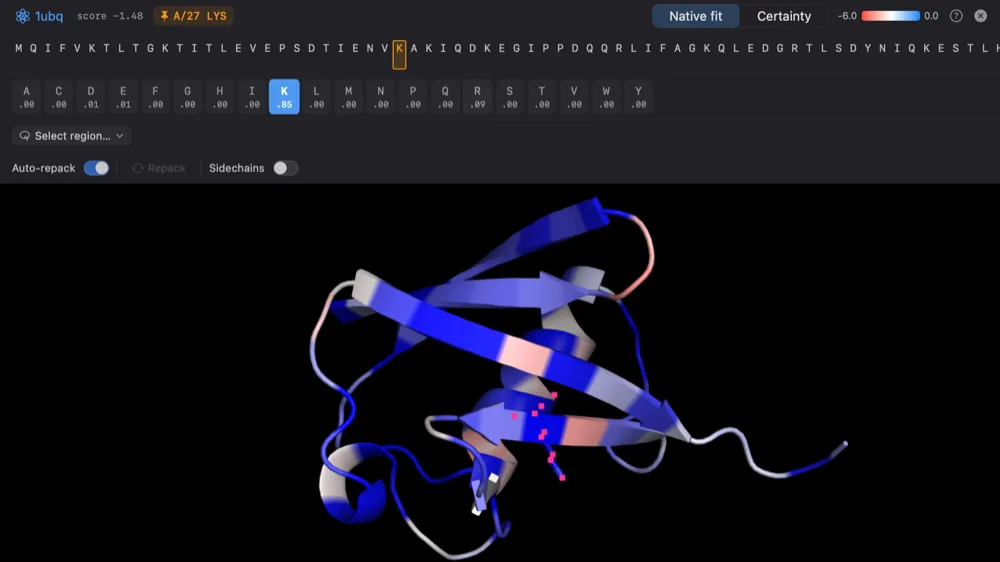Choose amino acid L option tile
Viewport: 1000px width, 562px height.
[x=316, y=97]
